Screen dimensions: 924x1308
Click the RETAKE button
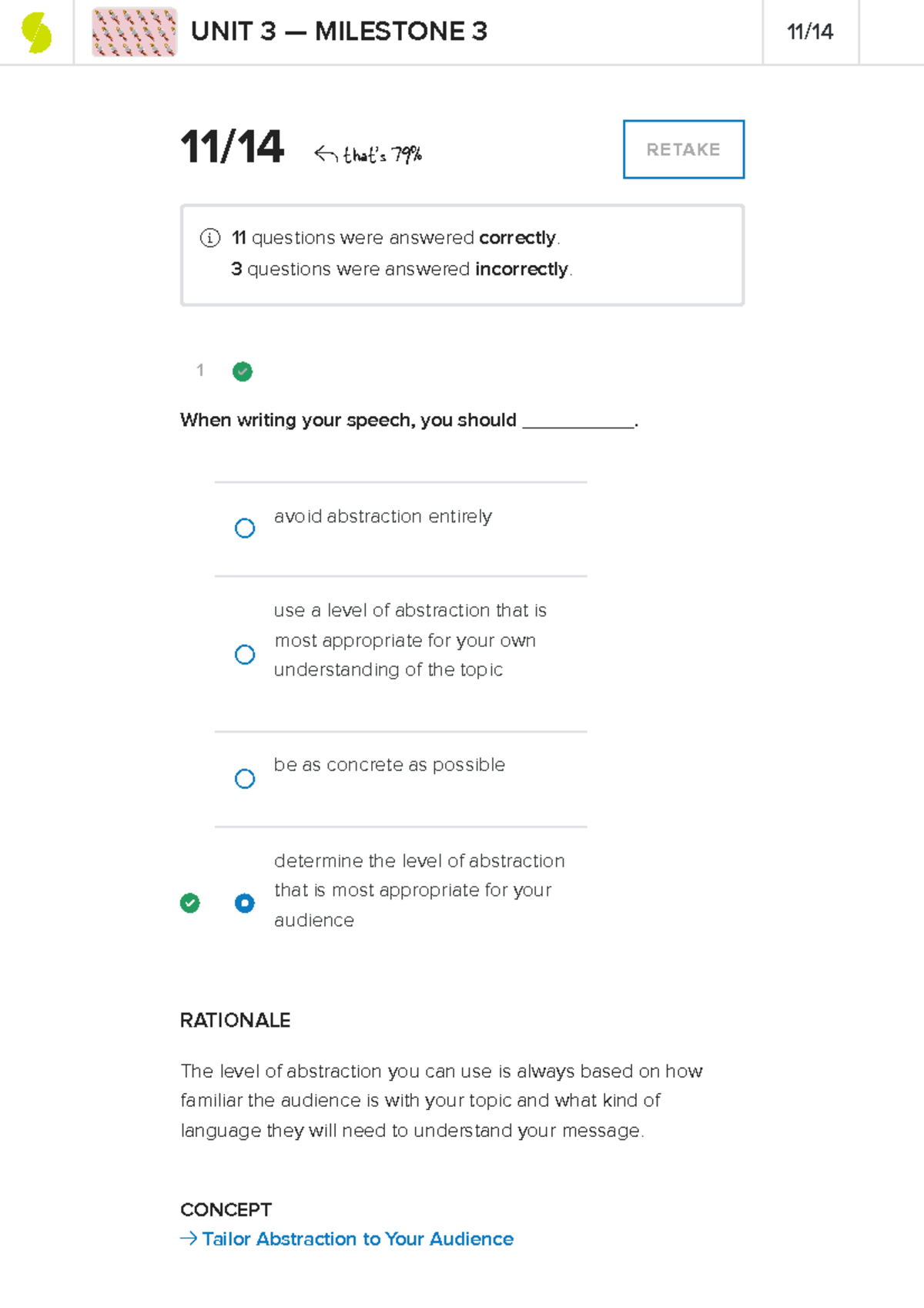point(683,149)
